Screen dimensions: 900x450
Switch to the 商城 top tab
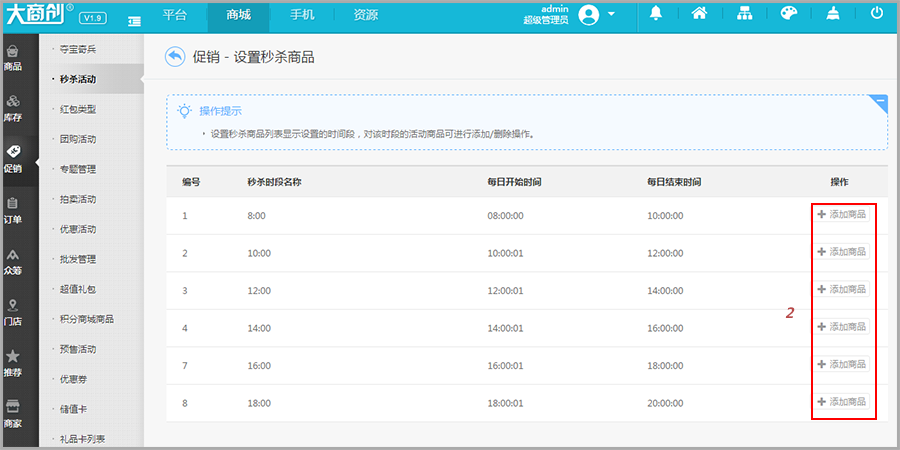[x=238, y=15]
